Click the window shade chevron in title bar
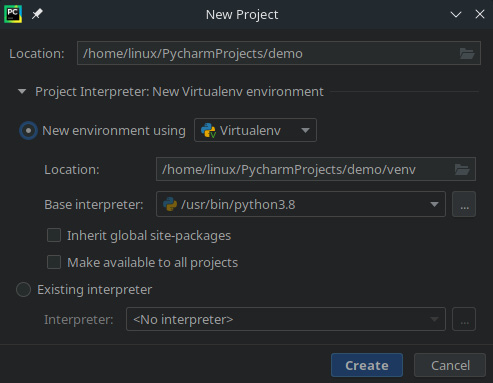 tap(456, 14)
